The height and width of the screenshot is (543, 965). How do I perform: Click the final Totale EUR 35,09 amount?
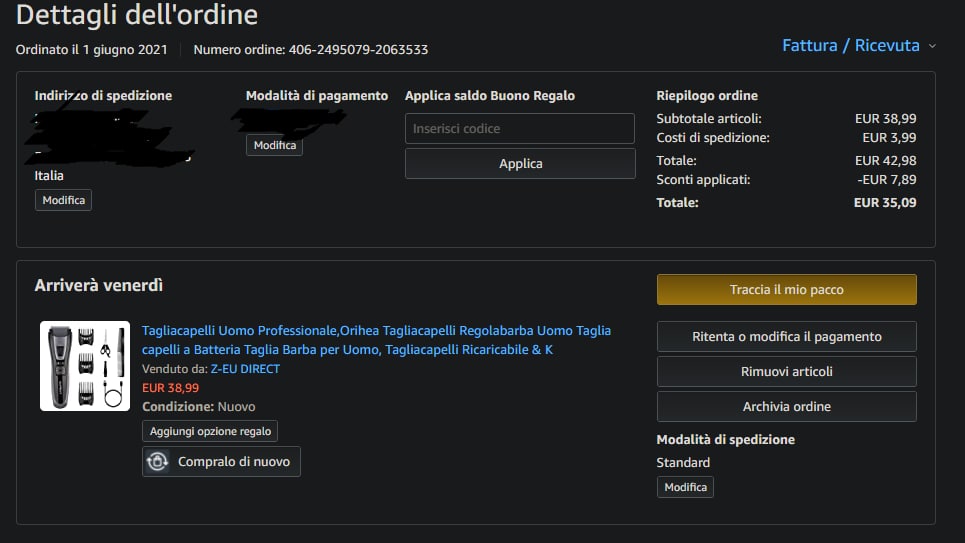coord(884,202)
